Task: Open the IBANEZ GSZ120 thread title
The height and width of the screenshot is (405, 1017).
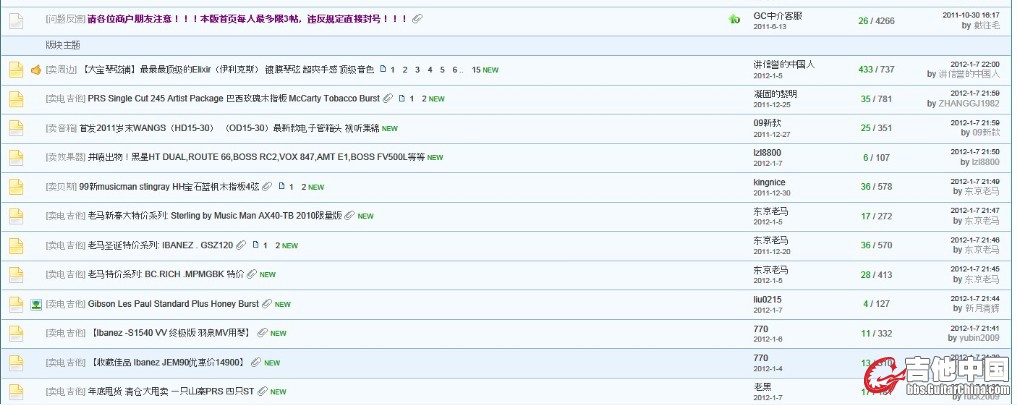Action: tap(160, 245)
